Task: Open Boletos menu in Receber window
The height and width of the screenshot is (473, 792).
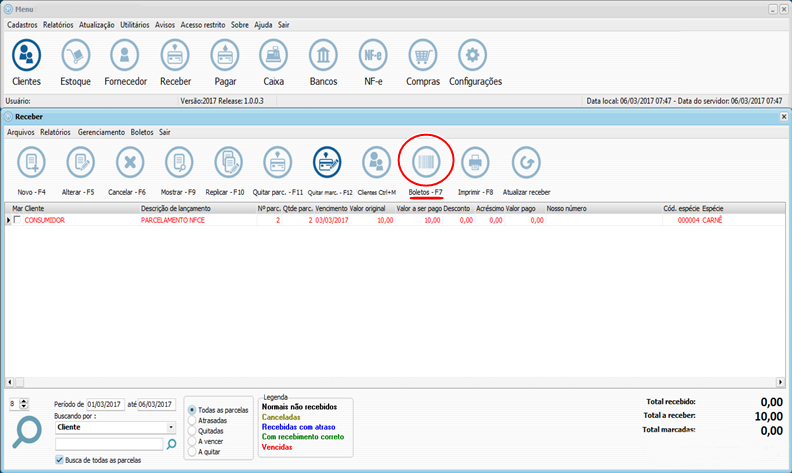Action: click(142, 132)
